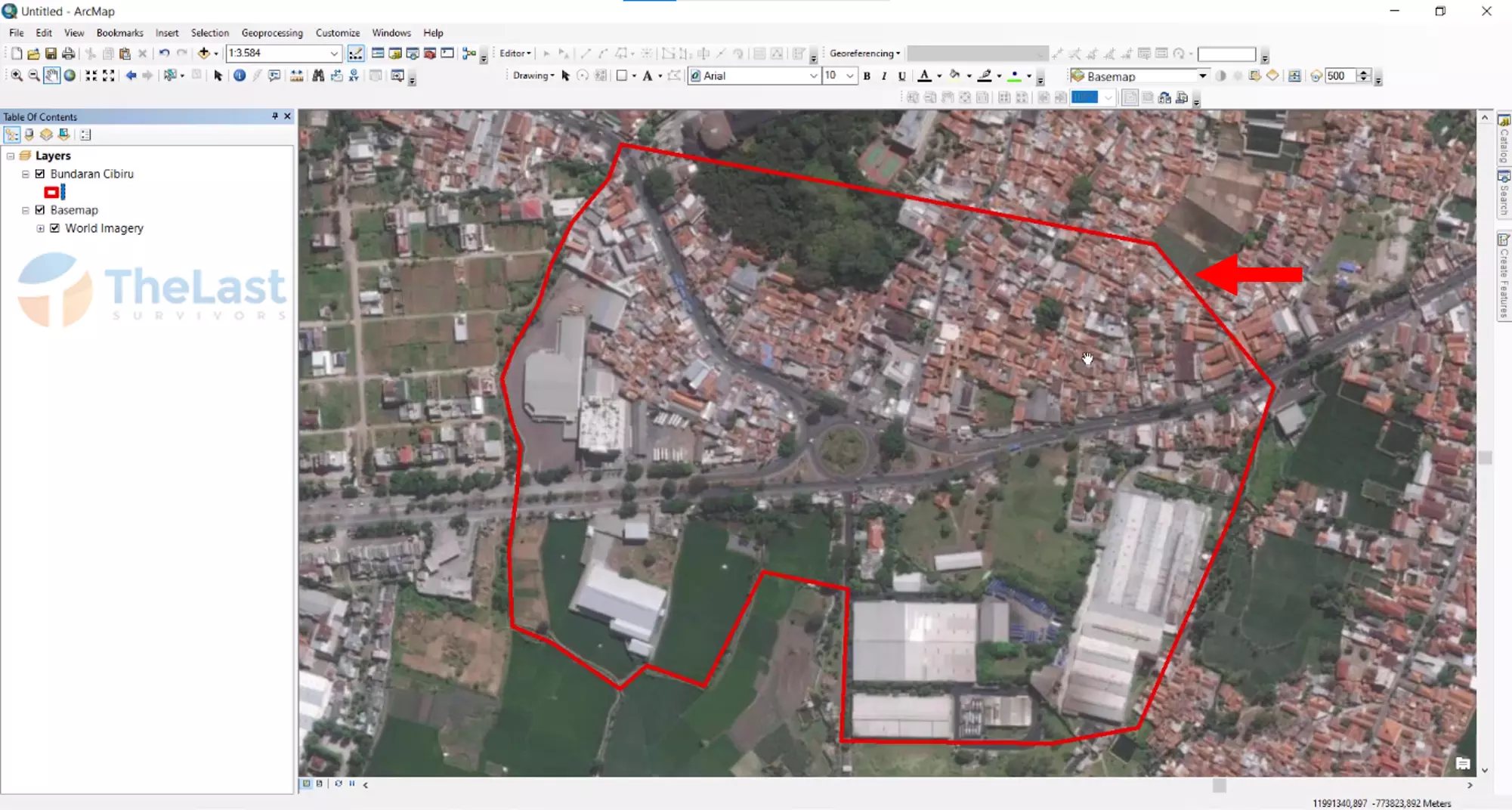This screenshot has height=810, width=1512.
Task: Expand the World Imagery layer
Action: (41, 228)
